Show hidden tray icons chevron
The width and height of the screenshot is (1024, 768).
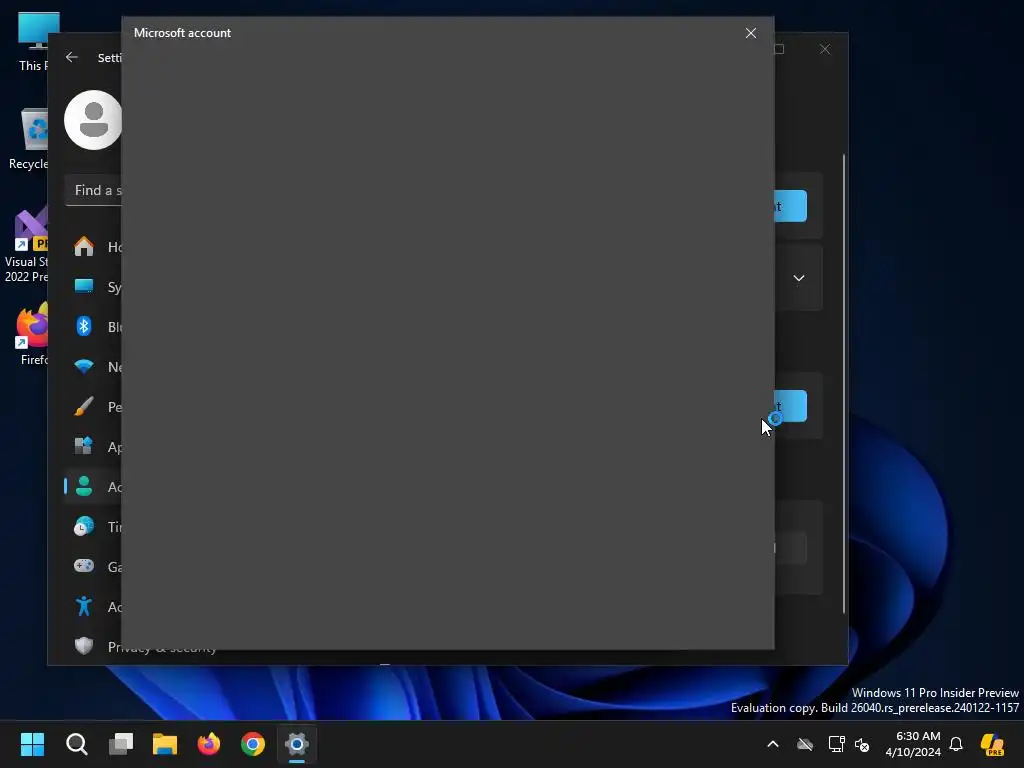pos(773,744)
